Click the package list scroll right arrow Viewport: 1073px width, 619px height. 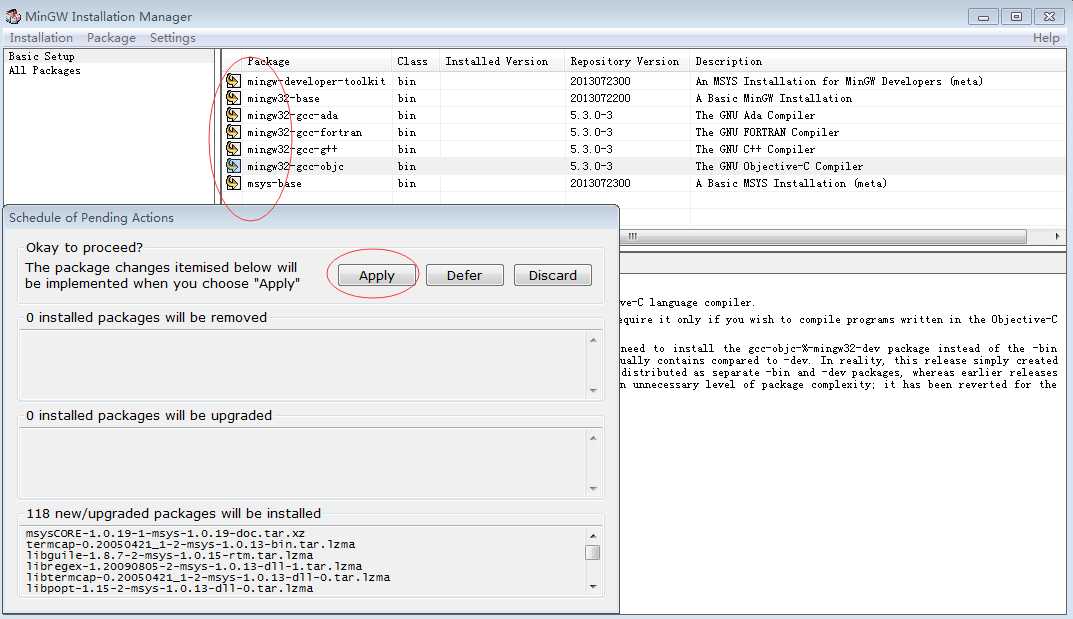point(1057,236)
